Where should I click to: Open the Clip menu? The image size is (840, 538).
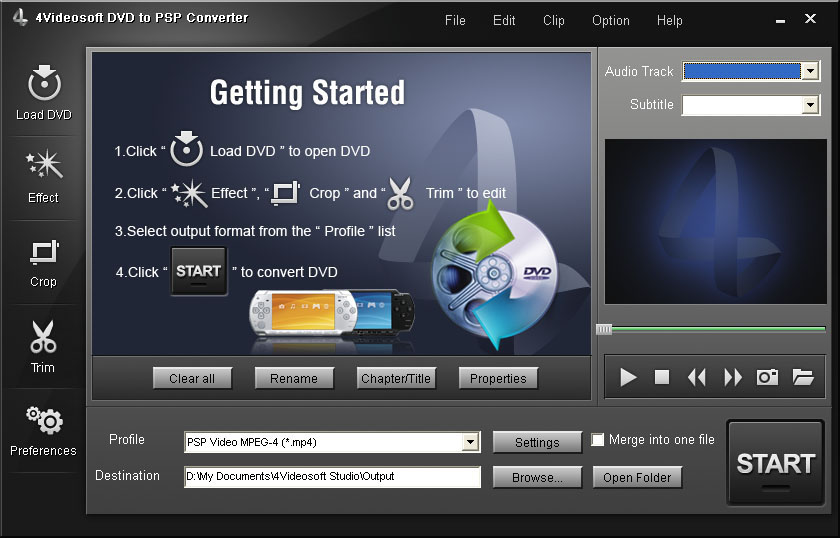(553, 20)
